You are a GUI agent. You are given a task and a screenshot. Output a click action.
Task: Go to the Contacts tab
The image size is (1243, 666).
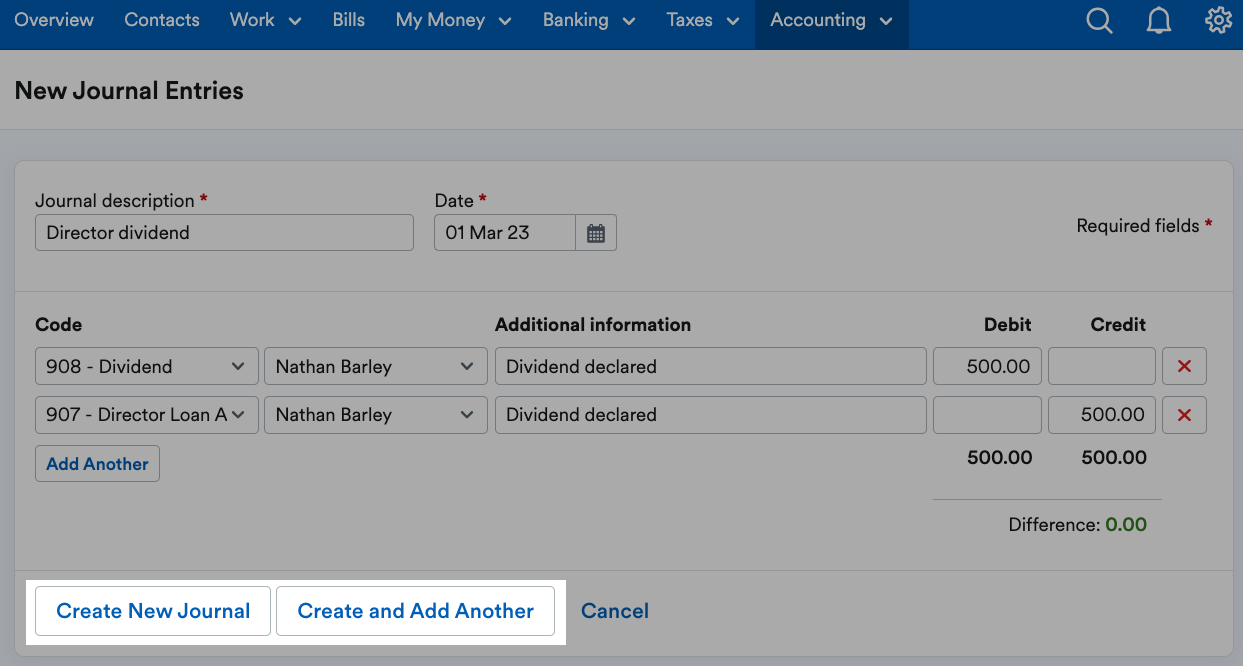click(x=162, y=21)
